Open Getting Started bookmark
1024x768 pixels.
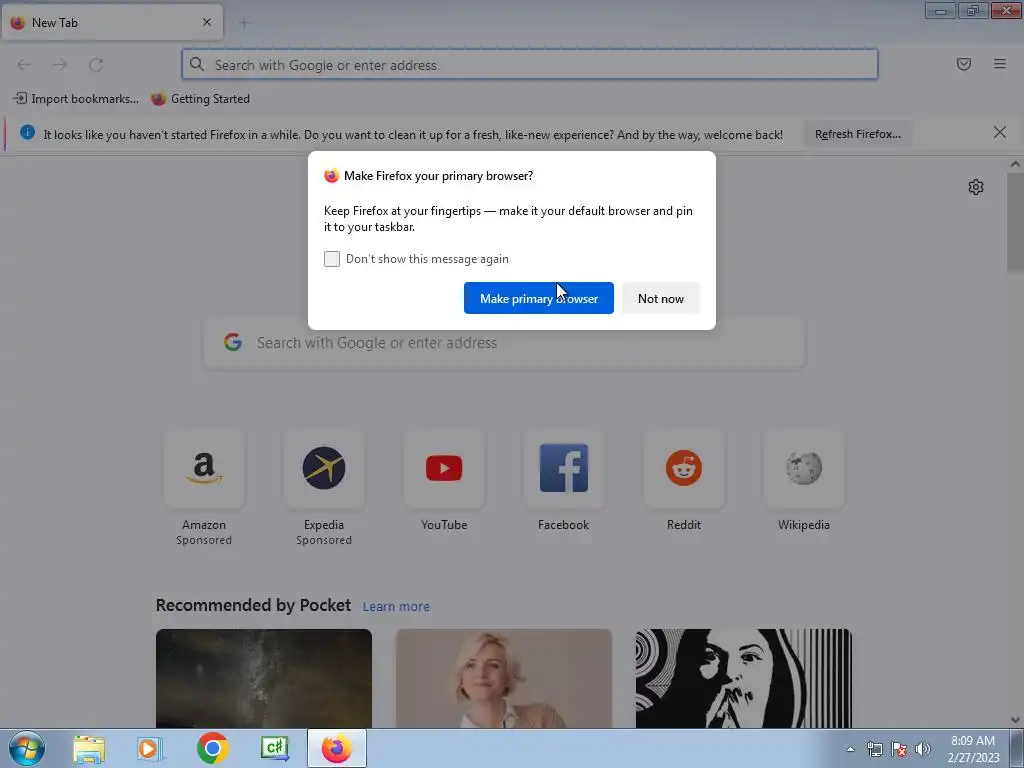point(200,99)
